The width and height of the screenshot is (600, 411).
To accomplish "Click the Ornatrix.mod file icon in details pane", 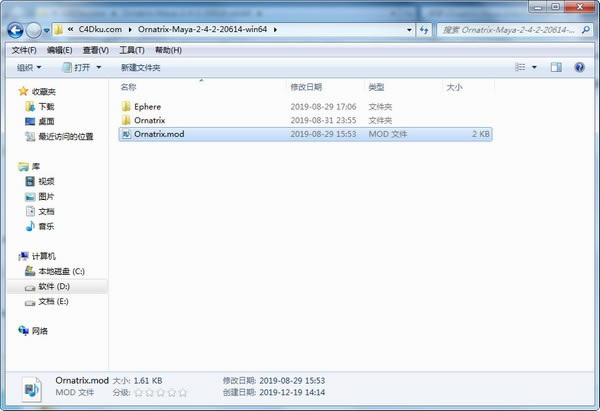I will pos(31,389).
